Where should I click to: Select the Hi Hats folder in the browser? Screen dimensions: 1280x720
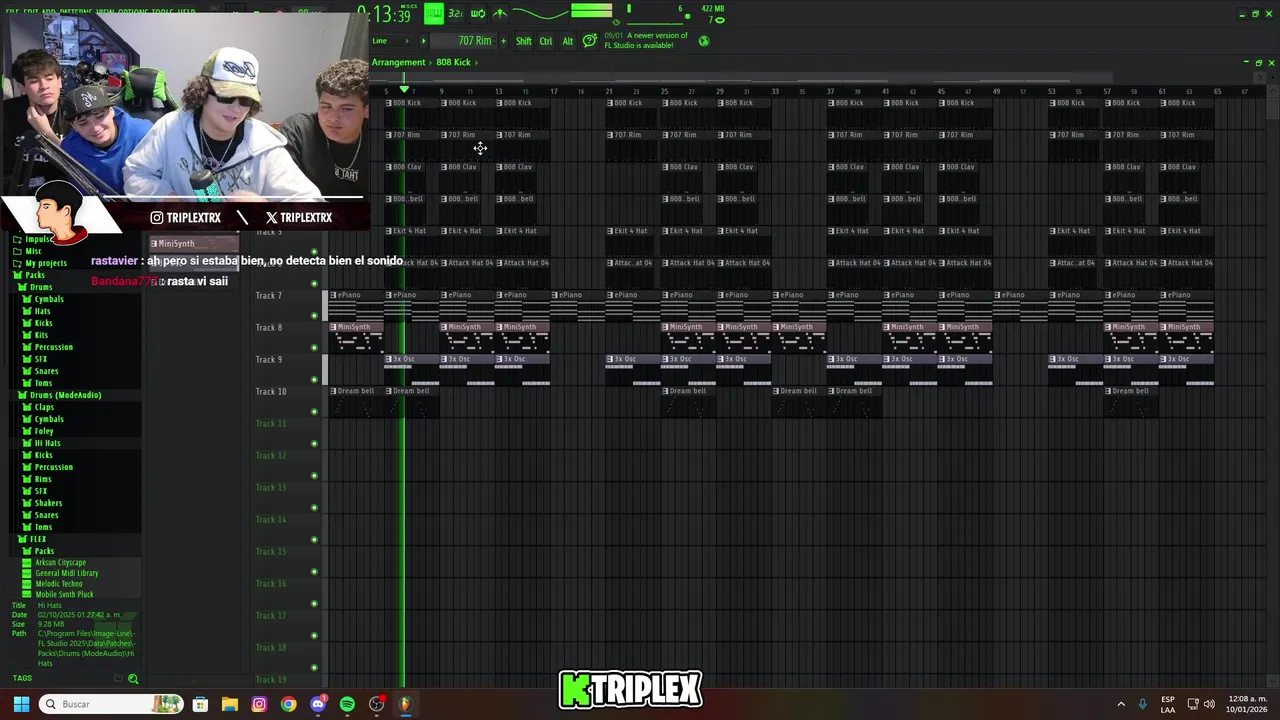point(47,443)
